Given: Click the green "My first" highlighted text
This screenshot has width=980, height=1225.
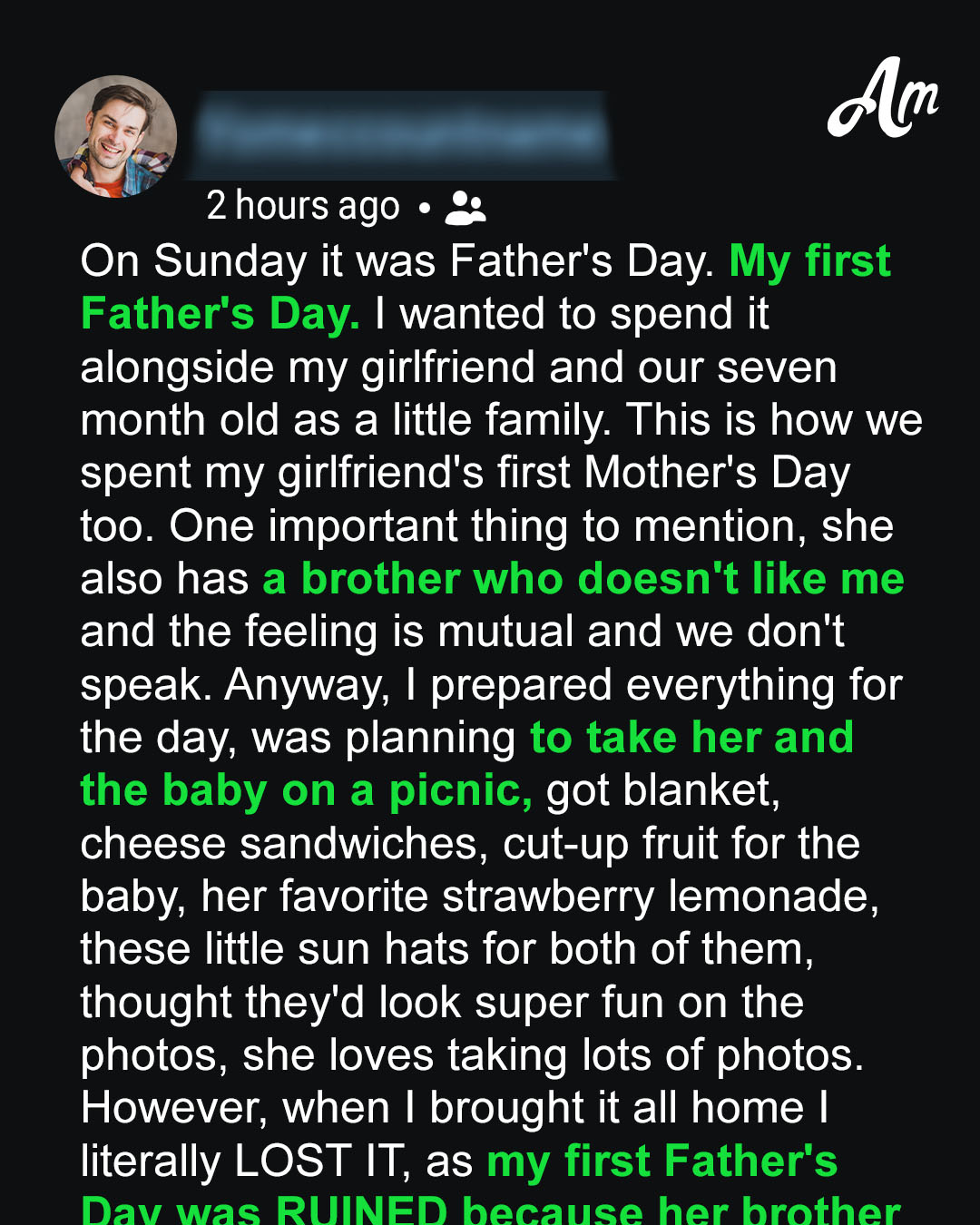Looking at the screenshot, I should click(810, 261).
